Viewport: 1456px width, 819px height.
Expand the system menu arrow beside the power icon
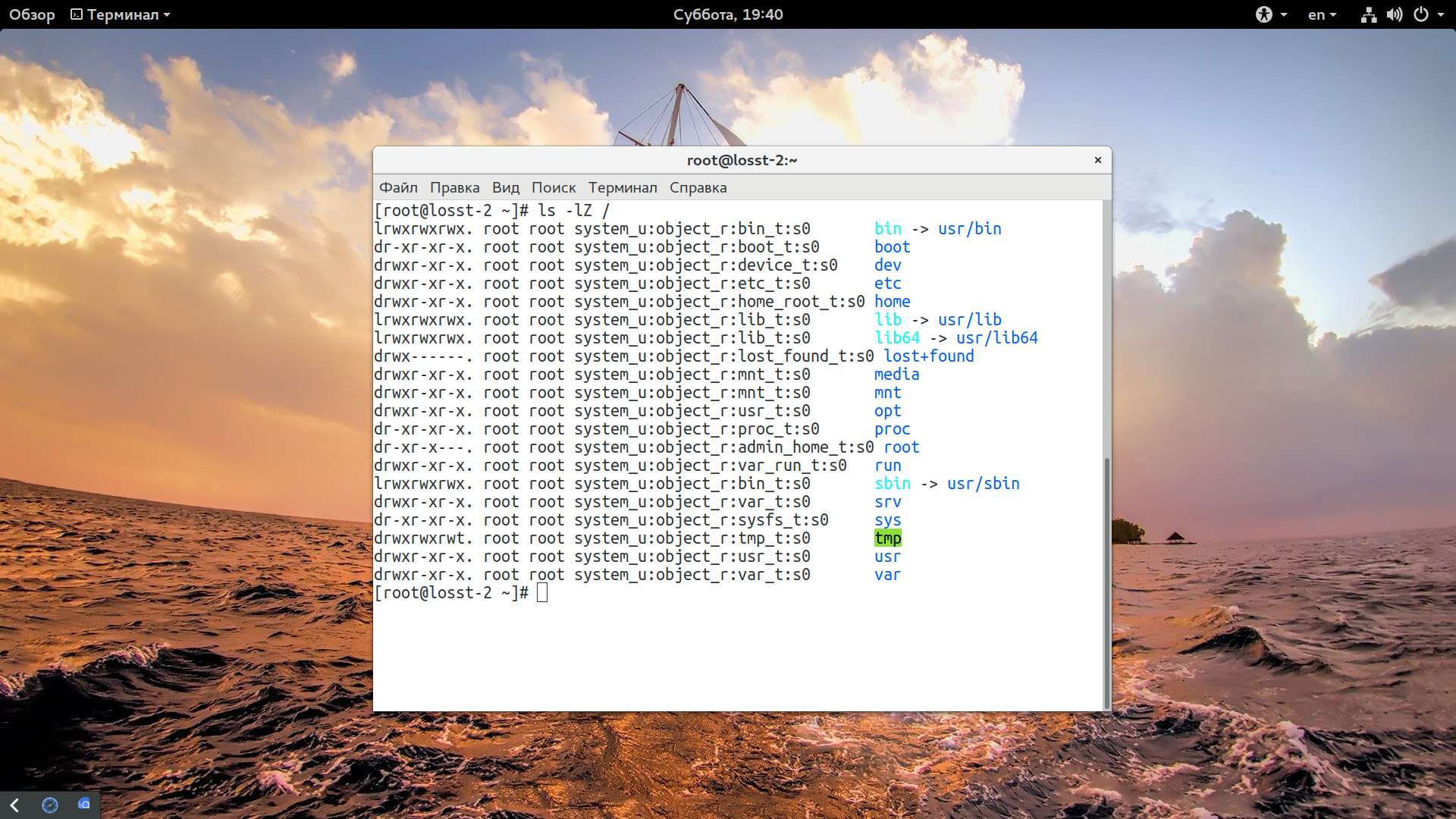tap(1441, 14)
